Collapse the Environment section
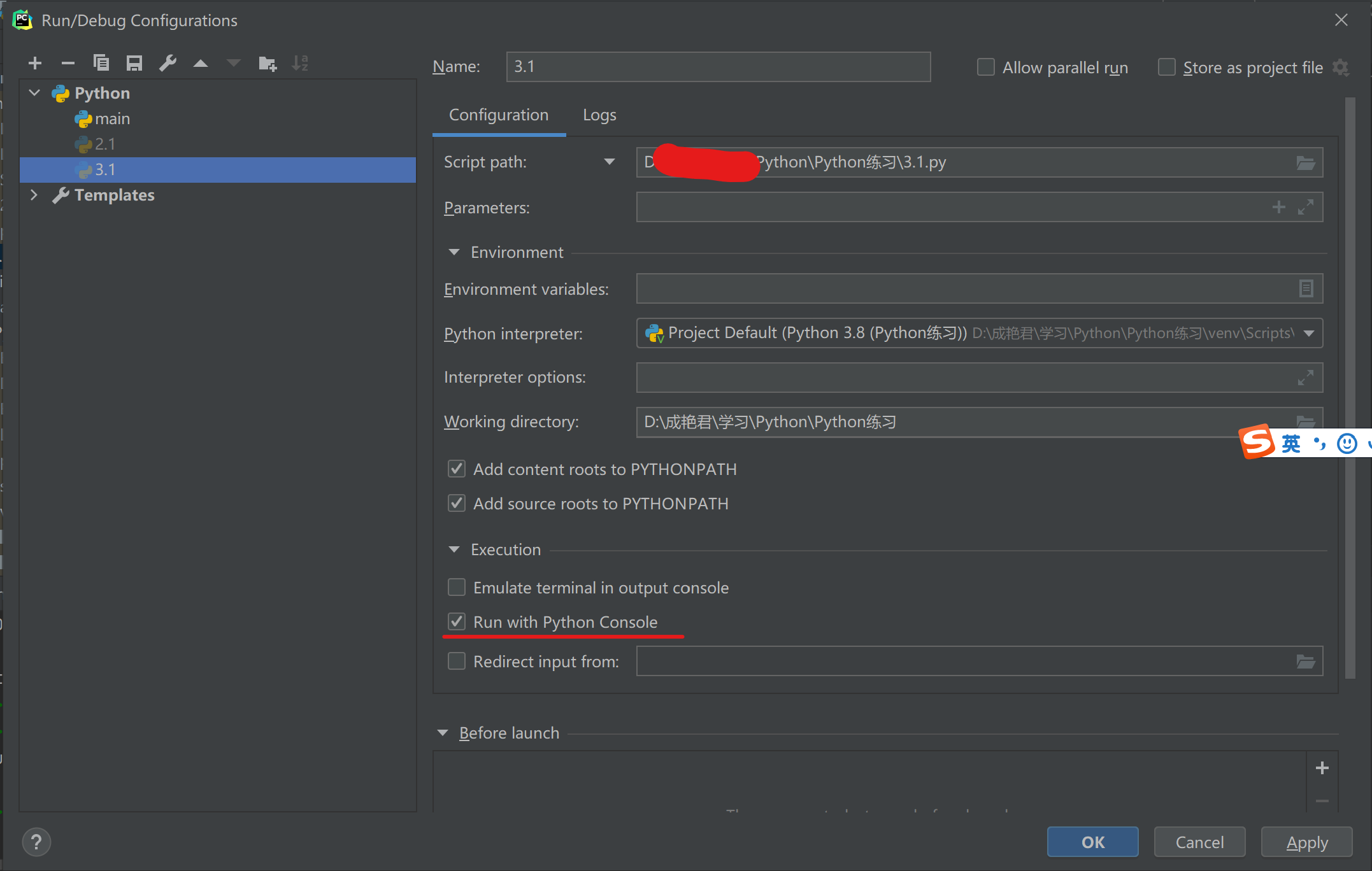The image size is (1372, 871). (454, 253)
